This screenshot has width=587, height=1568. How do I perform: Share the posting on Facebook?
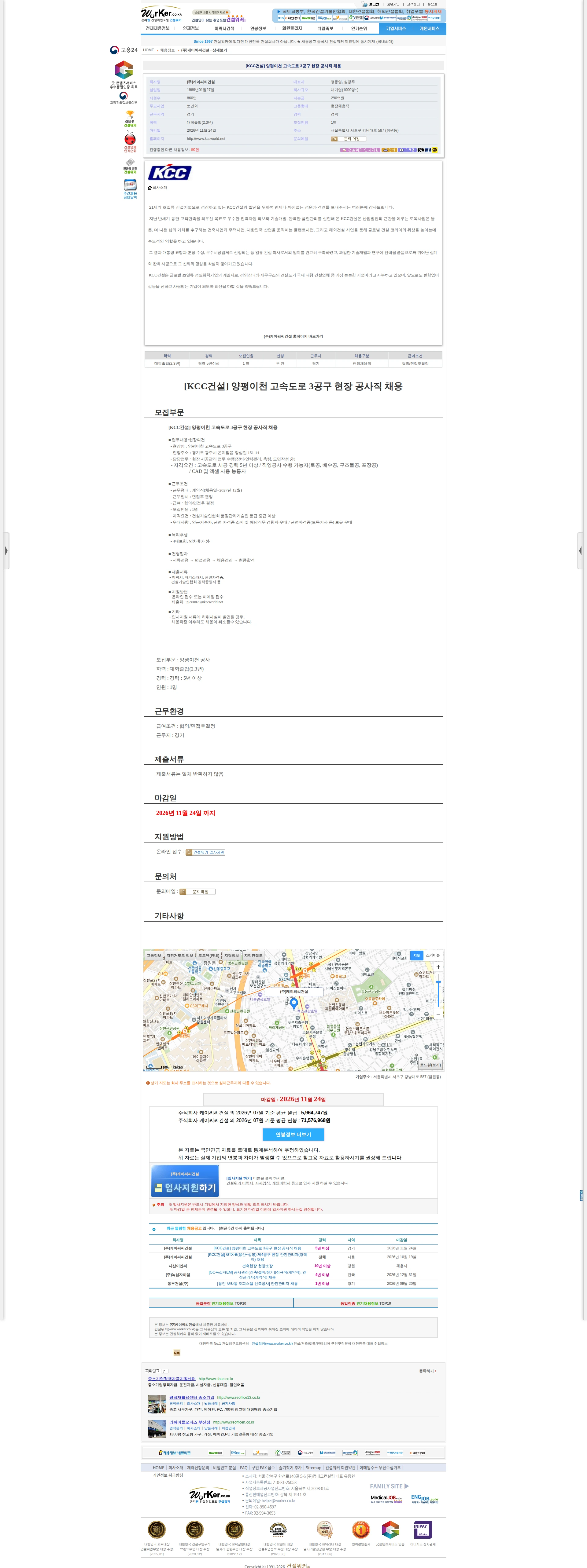pyautogui.click(x=428, y=150)
